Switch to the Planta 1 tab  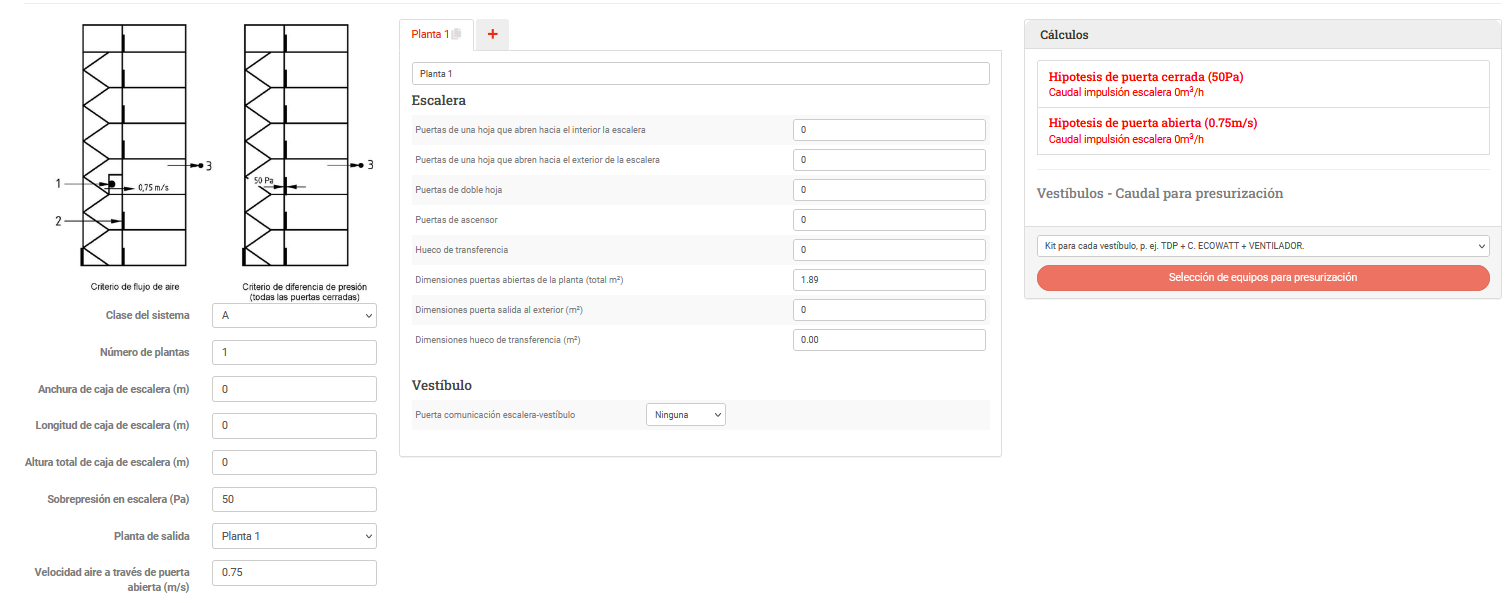pyautogui.click(x=429, y=34)
